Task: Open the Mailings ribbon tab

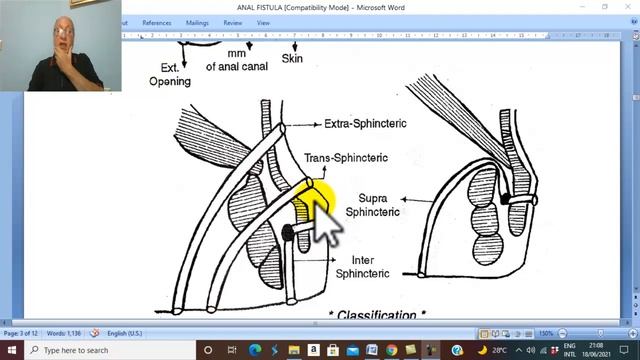Action: click(x=197, y=23)
